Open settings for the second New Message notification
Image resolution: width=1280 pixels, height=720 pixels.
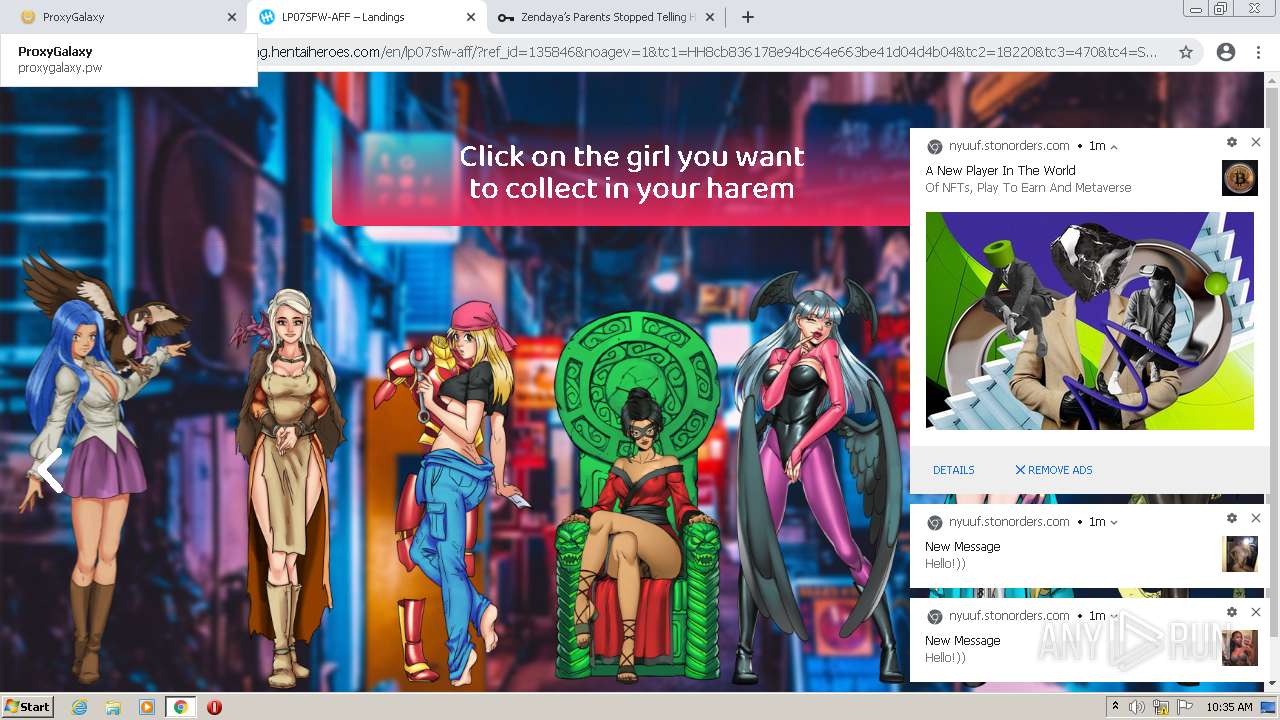coord(1232,612)
